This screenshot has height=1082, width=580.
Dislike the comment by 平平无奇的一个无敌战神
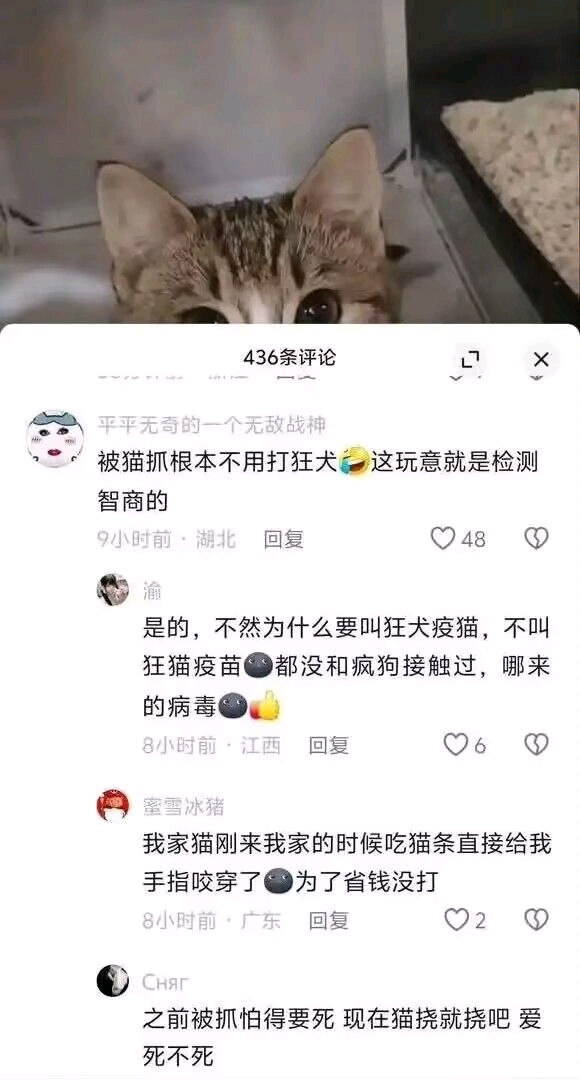pyautogui.click(x=537, y=538)
